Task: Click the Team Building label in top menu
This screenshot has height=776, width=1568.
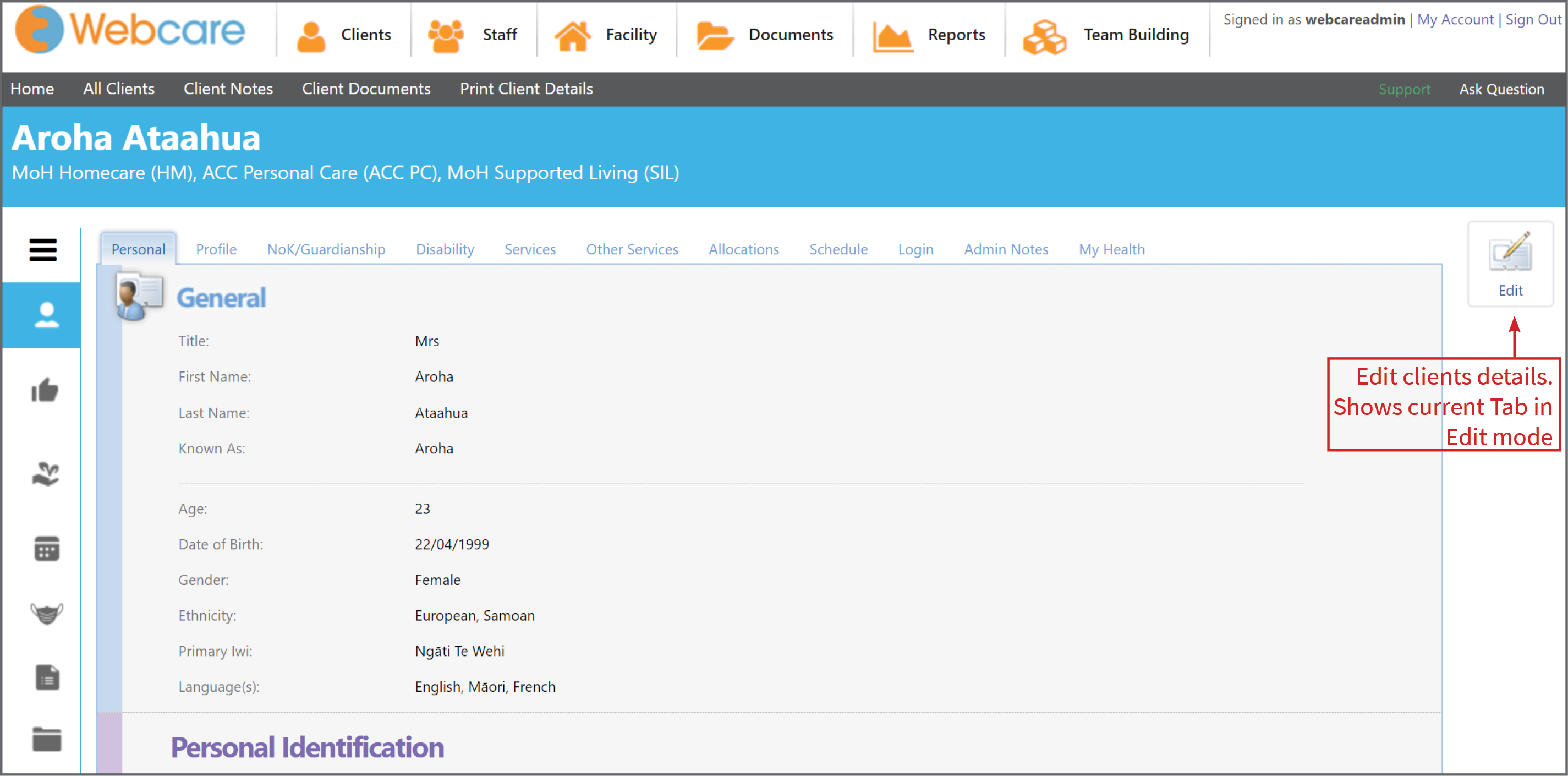Action: [1136, 35]
